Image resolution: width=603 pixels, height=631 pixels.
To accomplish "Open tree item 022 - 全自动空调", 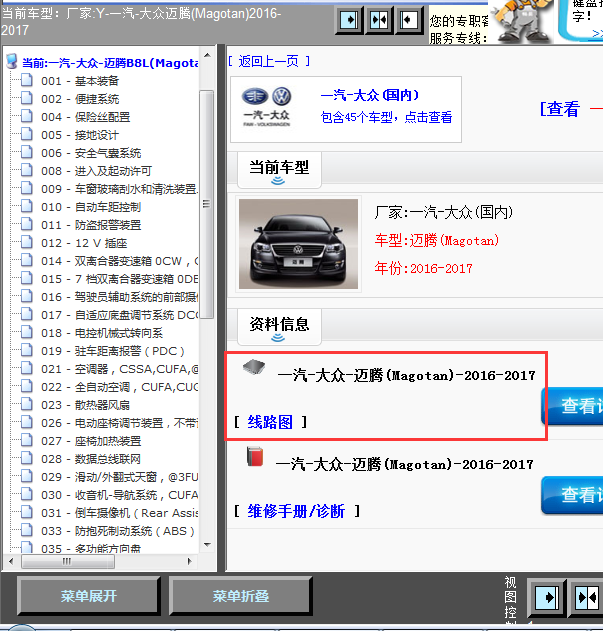I will coord(120,387).
